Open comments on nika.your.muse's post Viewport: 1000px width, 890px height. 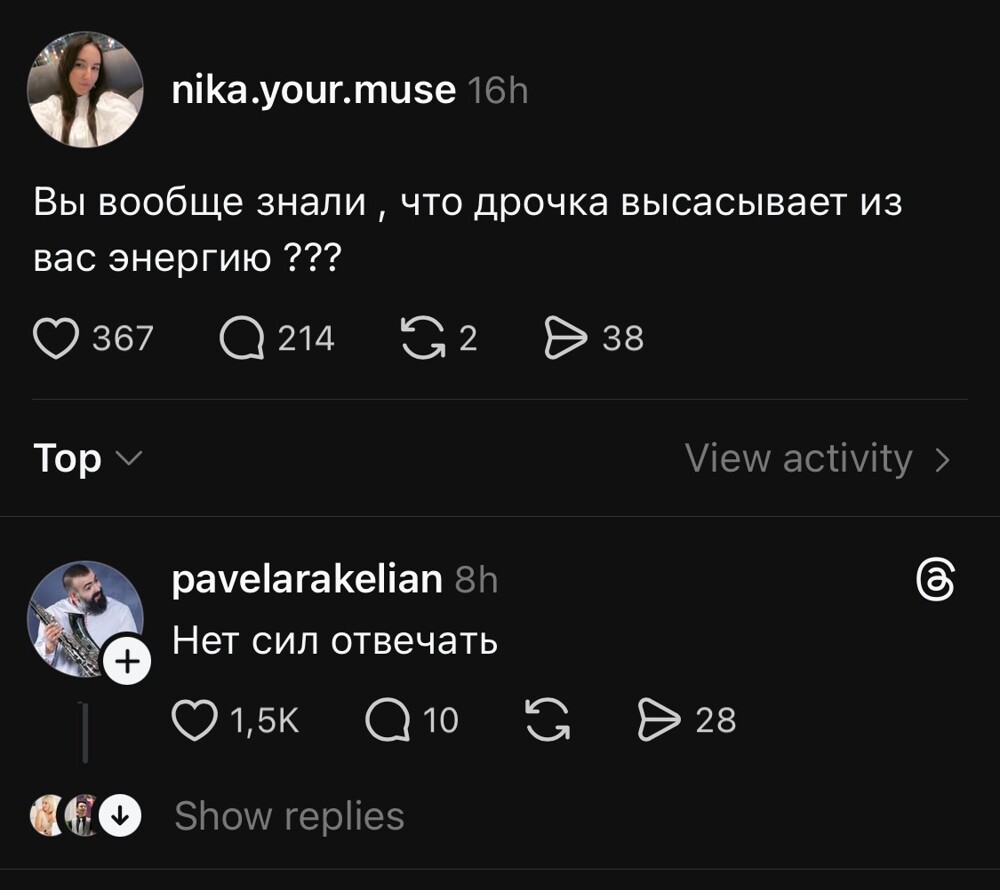(x=240, y=337)
